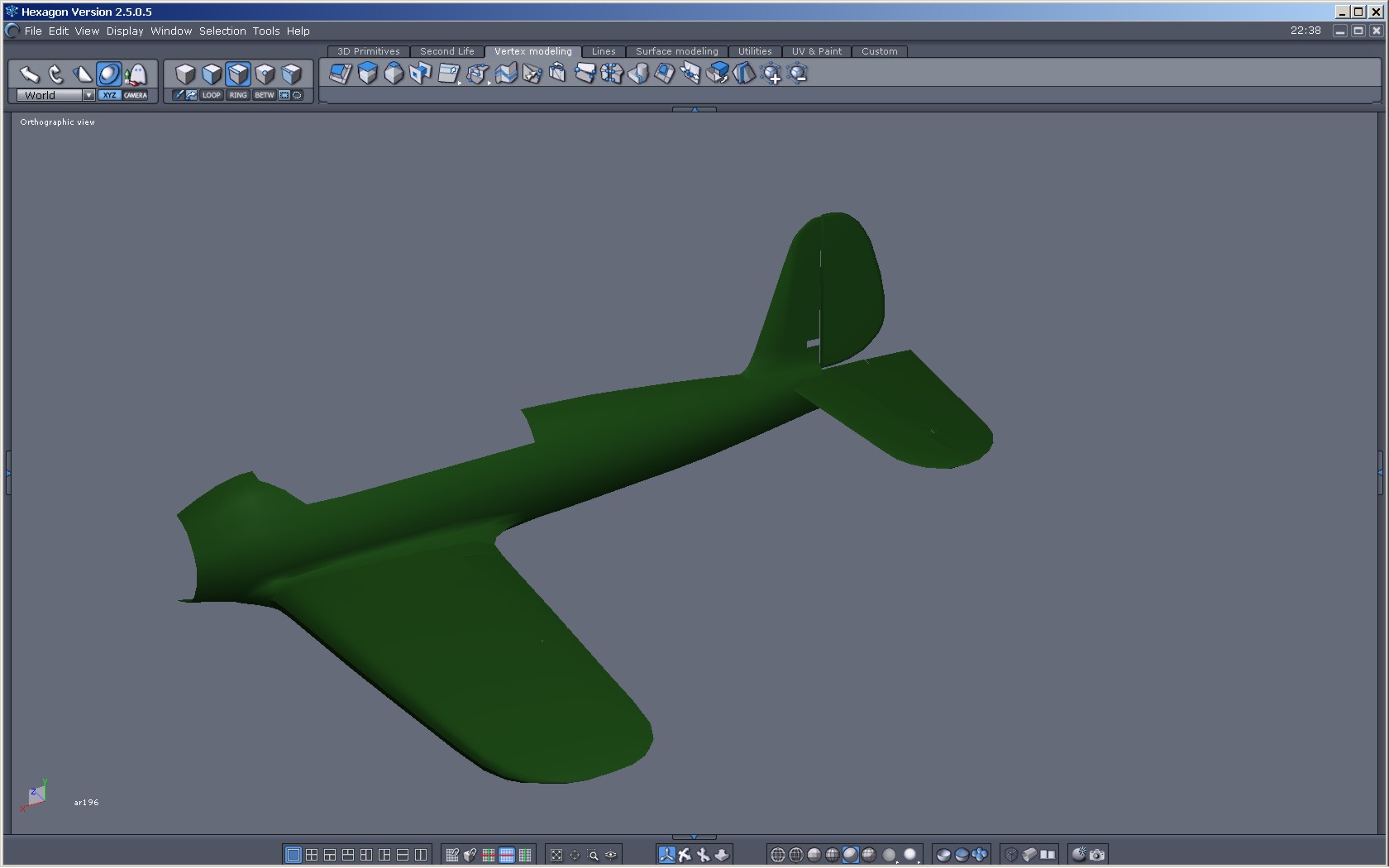1389x868 pixels.
Task: Click the three blue spheres icon
Action: [x=980, y=855]
